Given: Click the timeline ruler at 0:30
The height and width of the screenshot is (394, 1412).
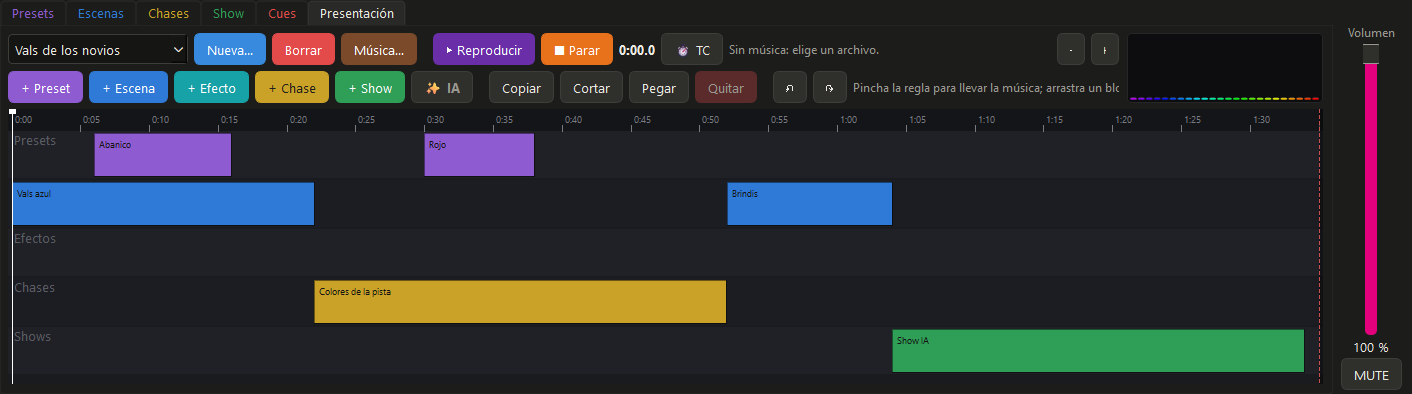Looking at the screenshot, I should (x=425, y=120).
